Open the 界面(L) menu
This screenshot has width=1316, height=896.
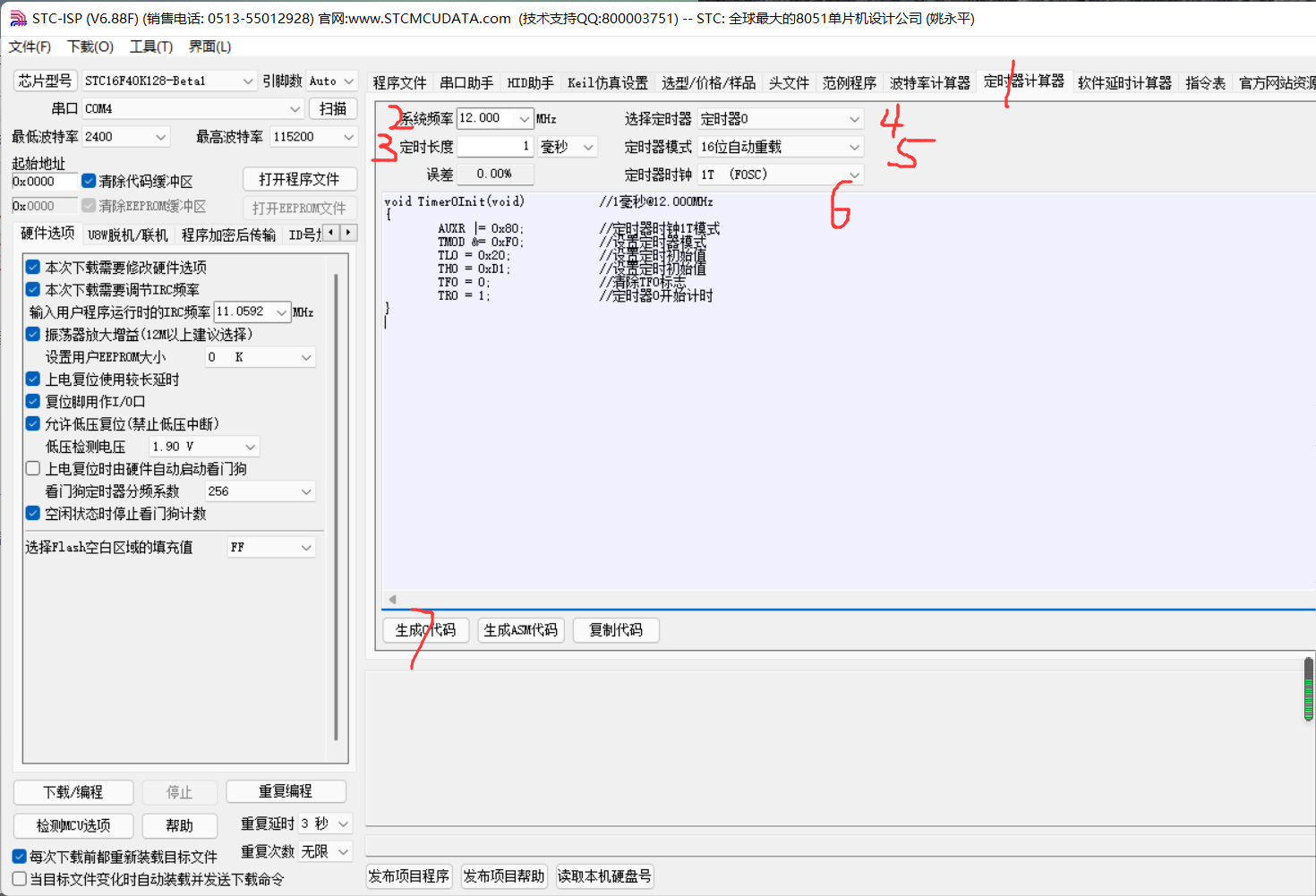pyautogui.click(x=209, y=47)
